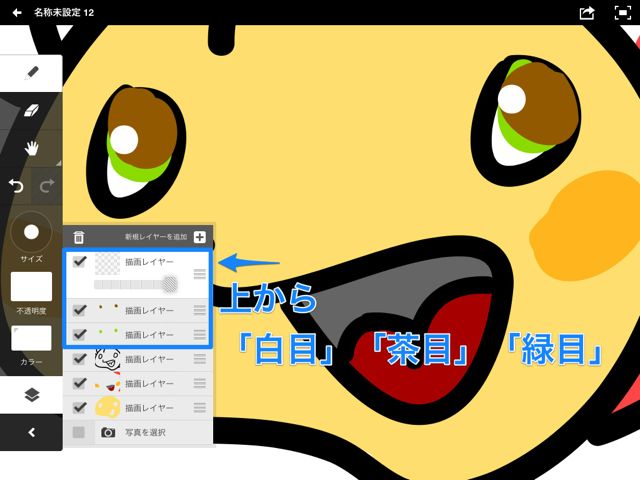This screenshot has height=480, width=640.
Task: Select the green dots layer thumbnail
Action: (x=108, y=335)
